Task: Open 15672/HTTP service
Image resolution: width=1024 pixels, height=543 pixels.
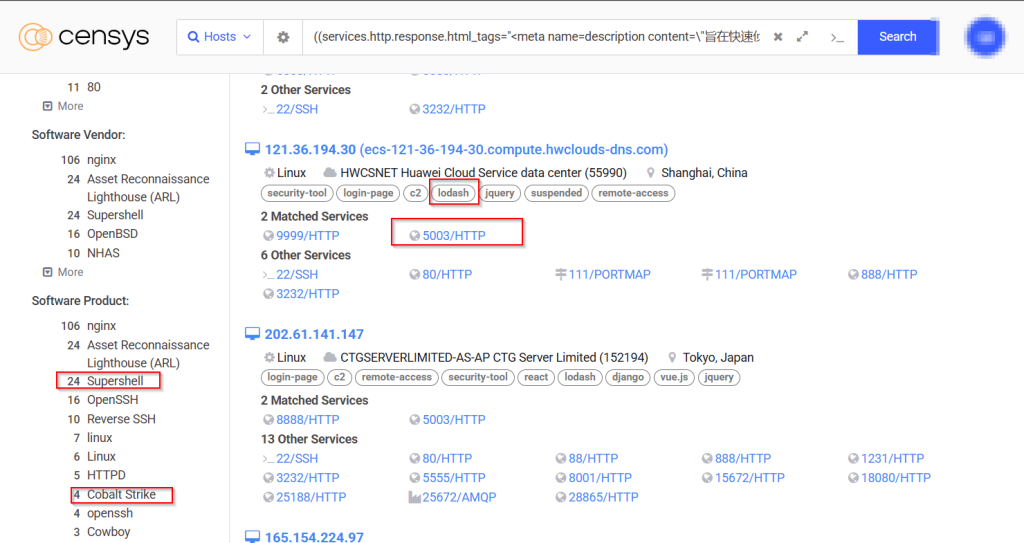Action: 750,478
